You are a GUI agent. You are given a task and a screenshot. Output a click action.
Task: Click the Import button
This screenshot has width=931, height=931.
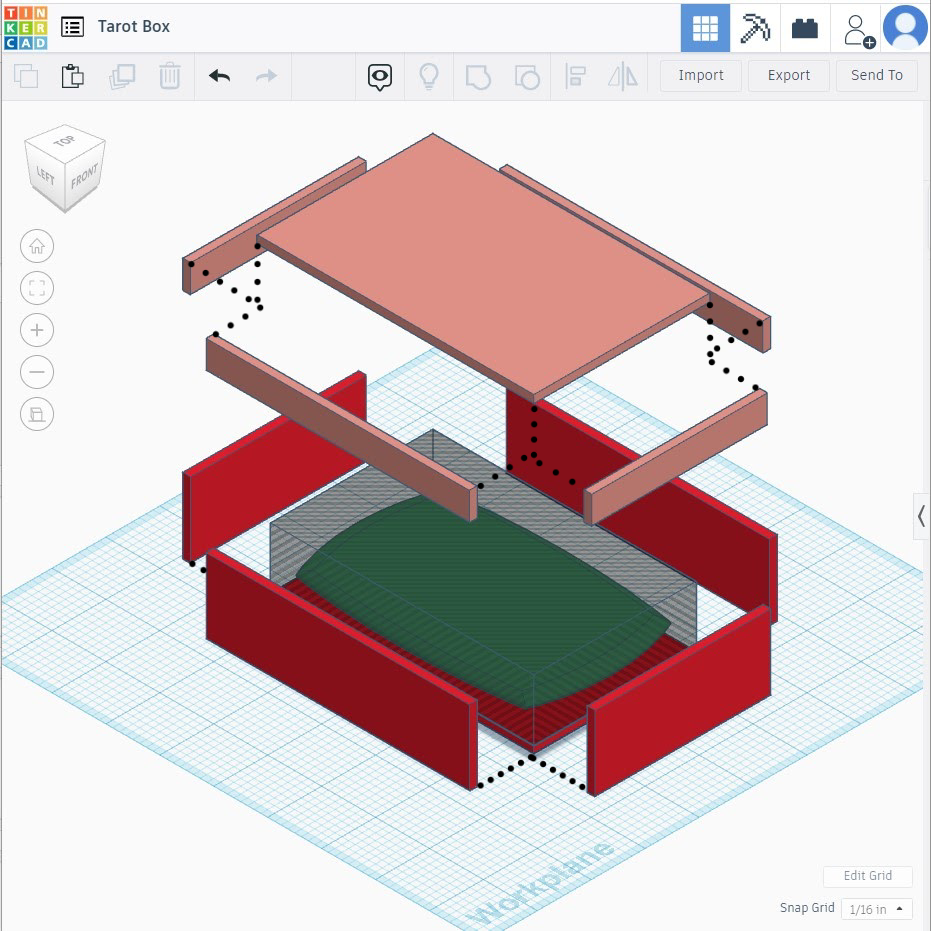tap(701, 75)
